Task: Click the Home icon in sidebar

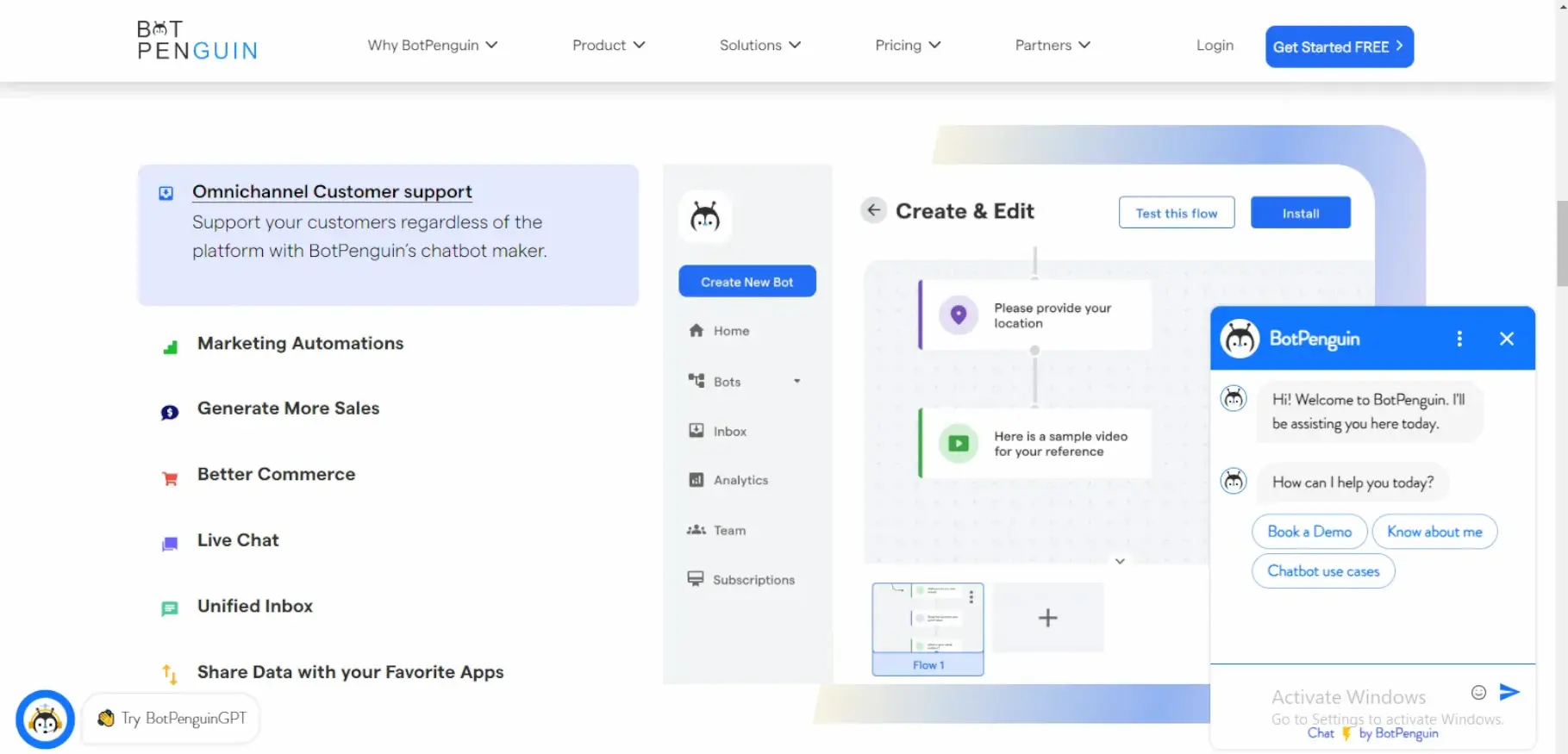Action: [697, 330]
